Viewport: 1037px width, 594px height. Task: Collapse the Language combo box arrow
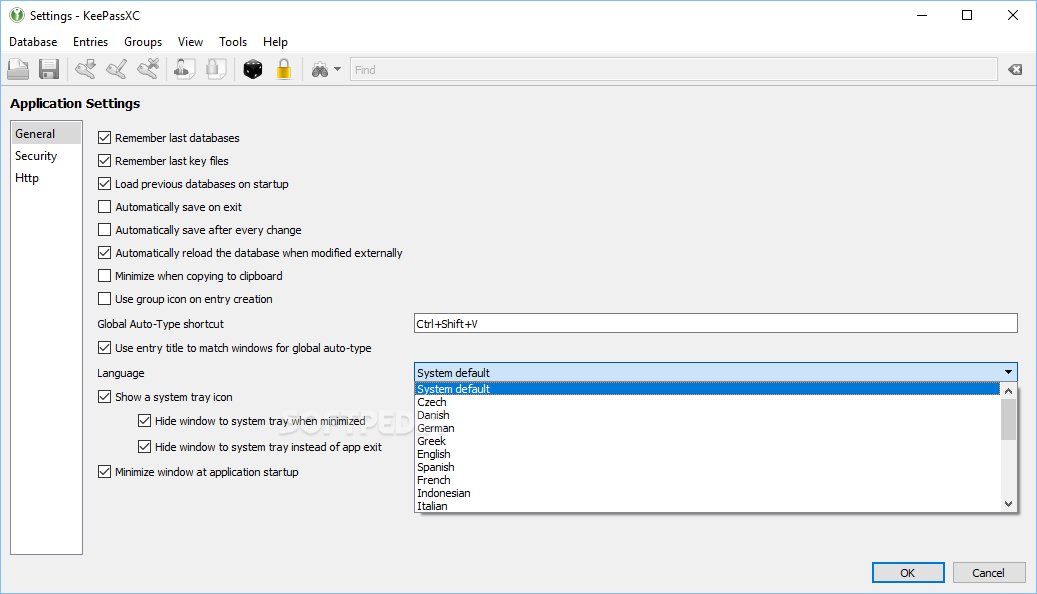coord(1008,372)
